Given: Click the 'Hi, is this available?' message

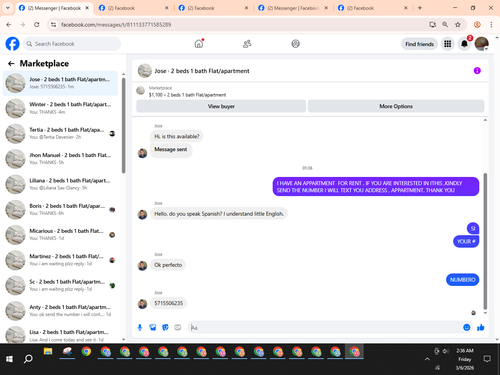Looking at the screenshot, I should pyautogui.click(x=177, y=136).
